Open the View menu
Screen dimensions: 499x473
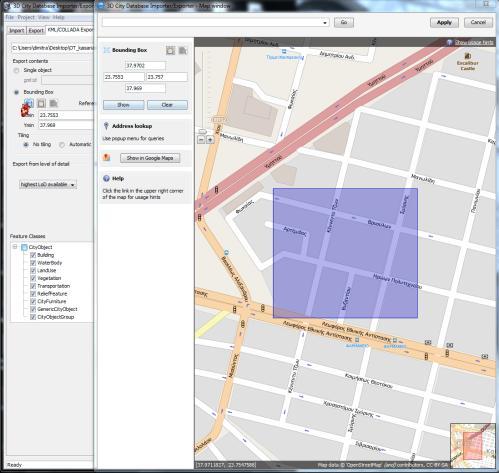point(44,17)
